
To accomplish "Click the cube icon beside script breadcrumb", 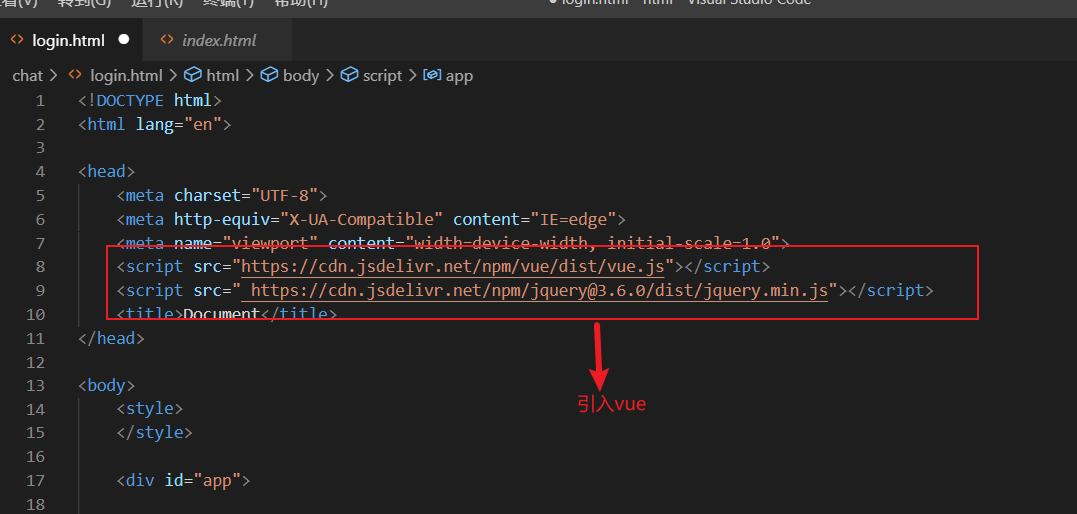I will click(x=350, y=75).
